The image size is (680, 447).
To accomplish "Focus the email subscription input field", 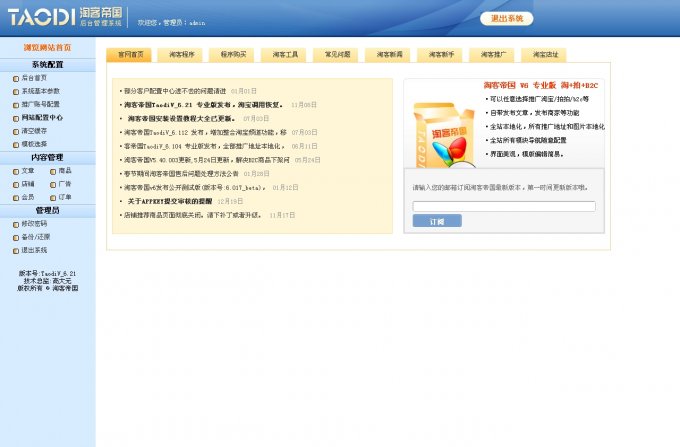I will (x=504, y=206).
